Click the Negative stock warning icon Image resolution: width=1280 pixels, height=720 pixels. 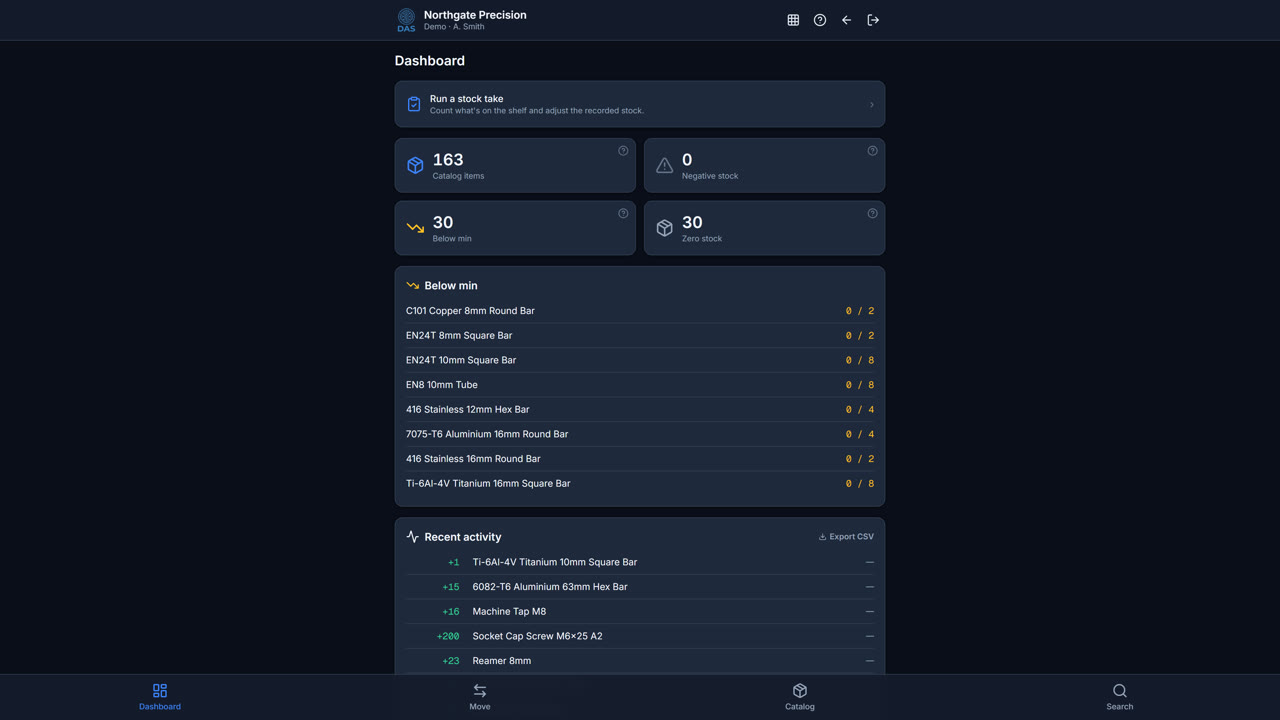pyautogui.click(x=664, y=166)
